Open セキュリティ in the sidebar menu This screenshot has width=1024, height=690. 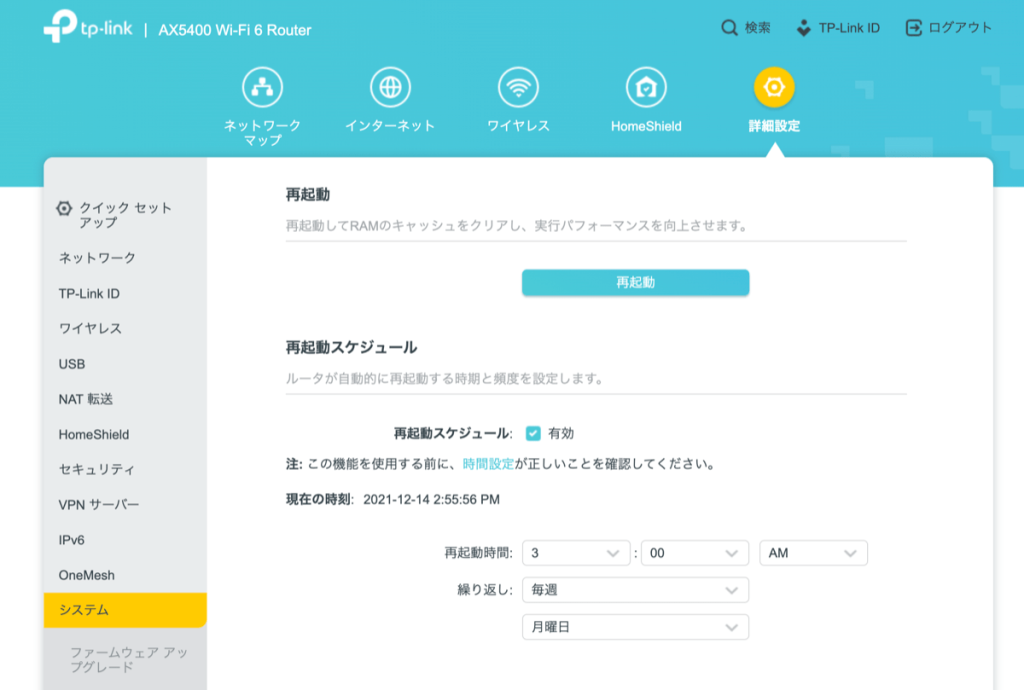96,469
